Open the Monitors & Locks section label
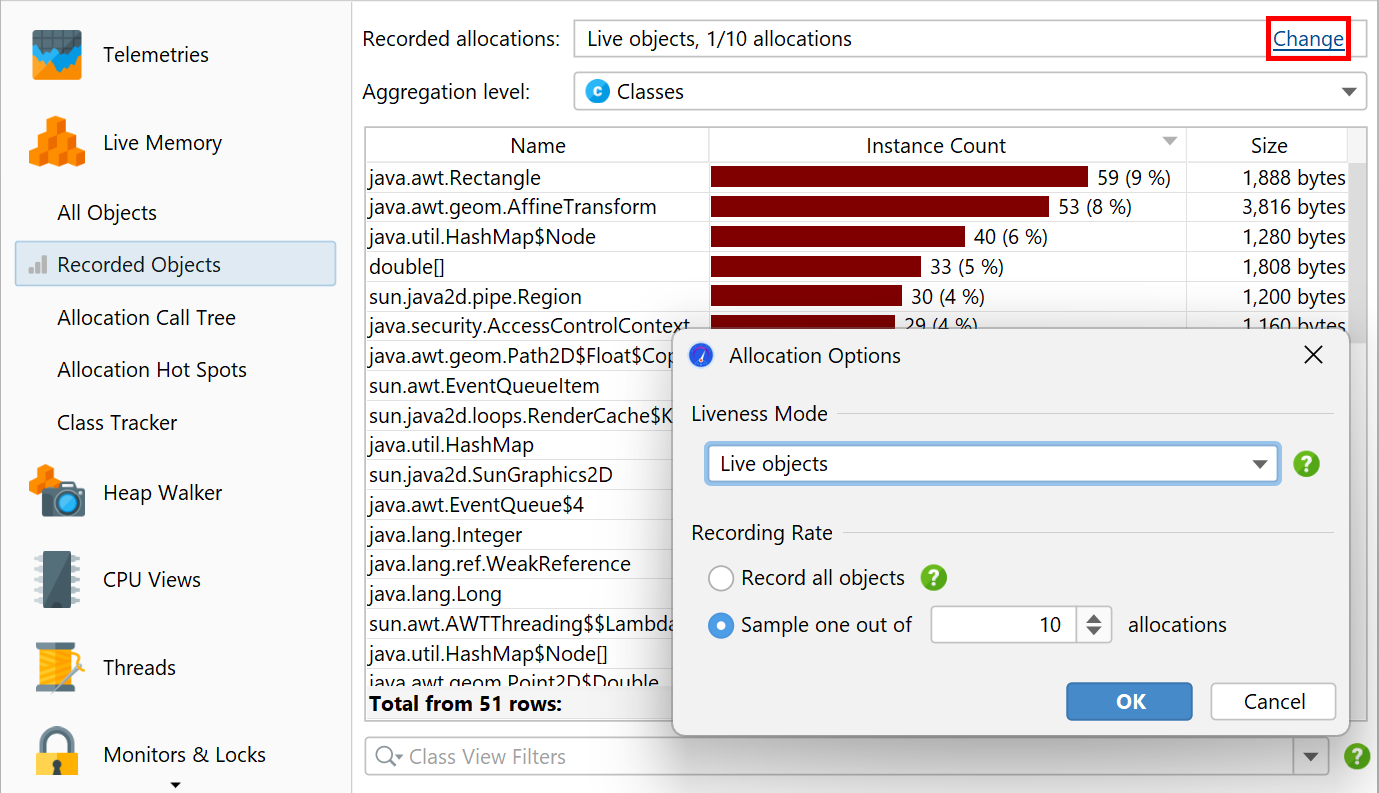Image resolution: width=1379 pixels, height=793 pixels. 185,755
